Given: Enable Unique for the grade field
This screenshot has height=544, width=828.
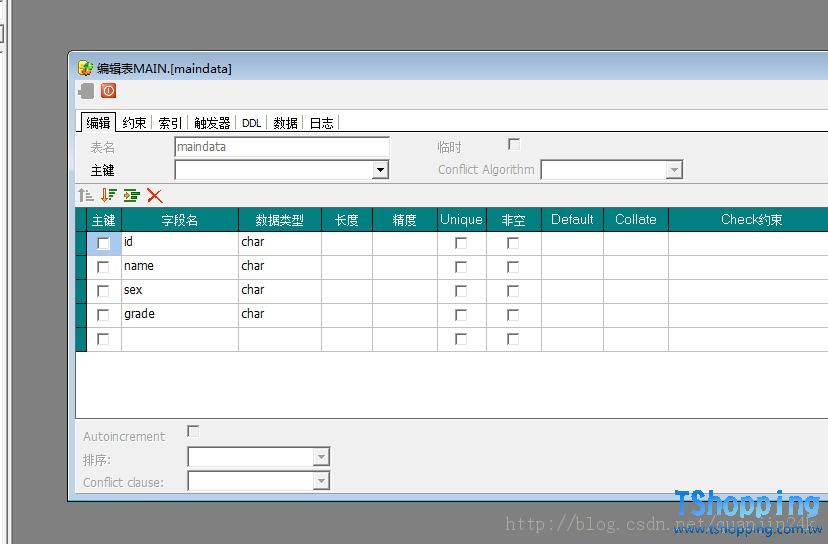Looking at the screenshot, I should pos(461,315).
